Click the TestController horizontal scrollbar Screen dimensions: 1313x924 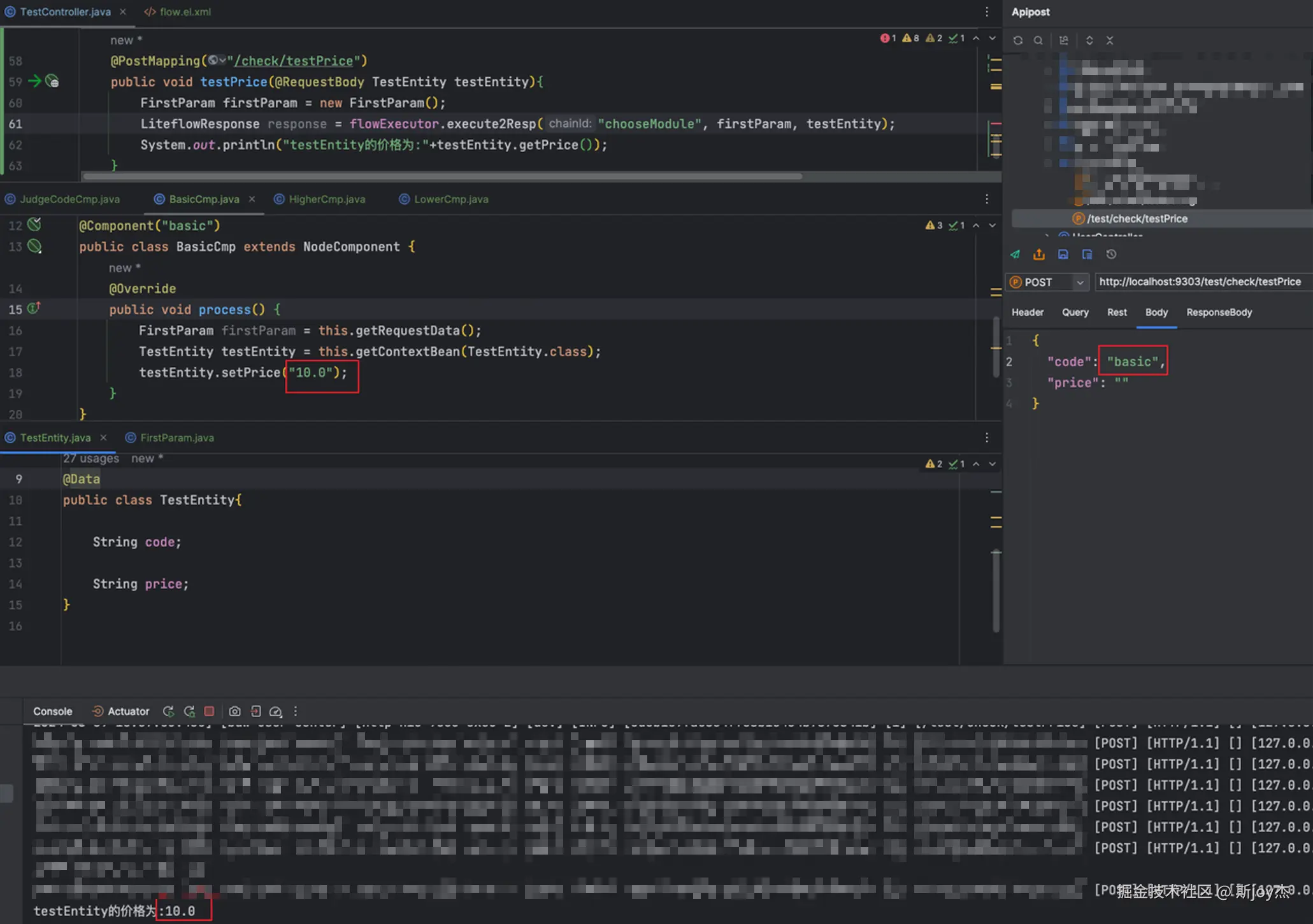click(442, 176)
